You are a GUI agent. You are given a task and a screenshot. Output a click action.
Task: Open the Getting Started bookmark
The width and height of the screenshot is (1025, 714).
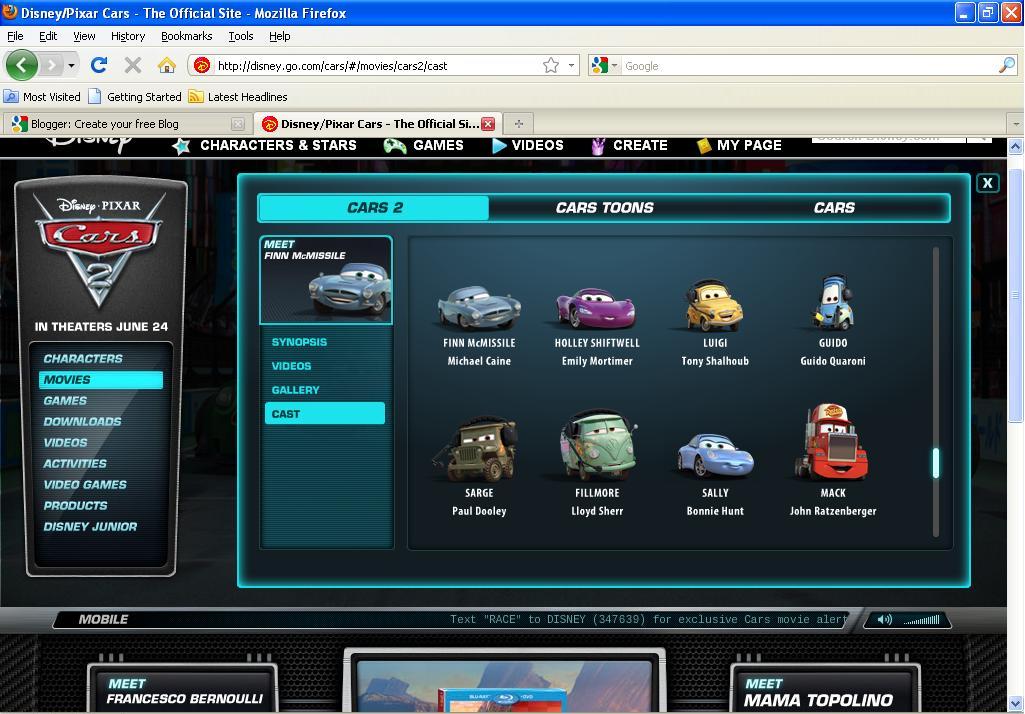click(135, 97)
